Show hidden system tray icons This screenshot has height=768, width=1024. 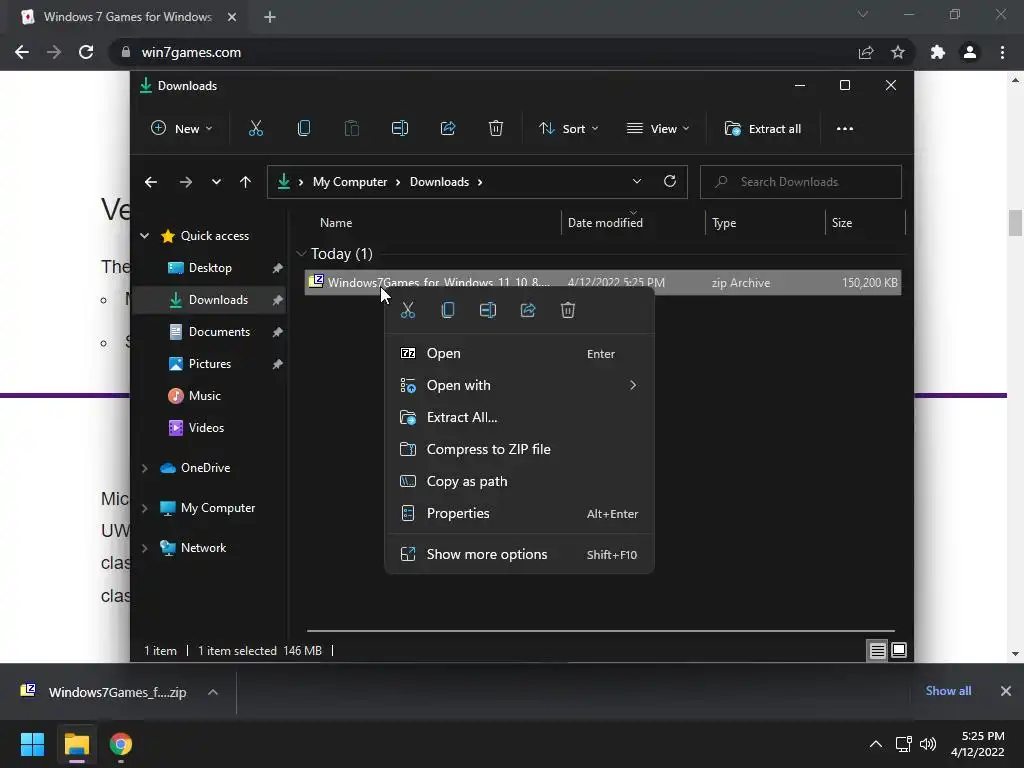click(x=876, y=744)
